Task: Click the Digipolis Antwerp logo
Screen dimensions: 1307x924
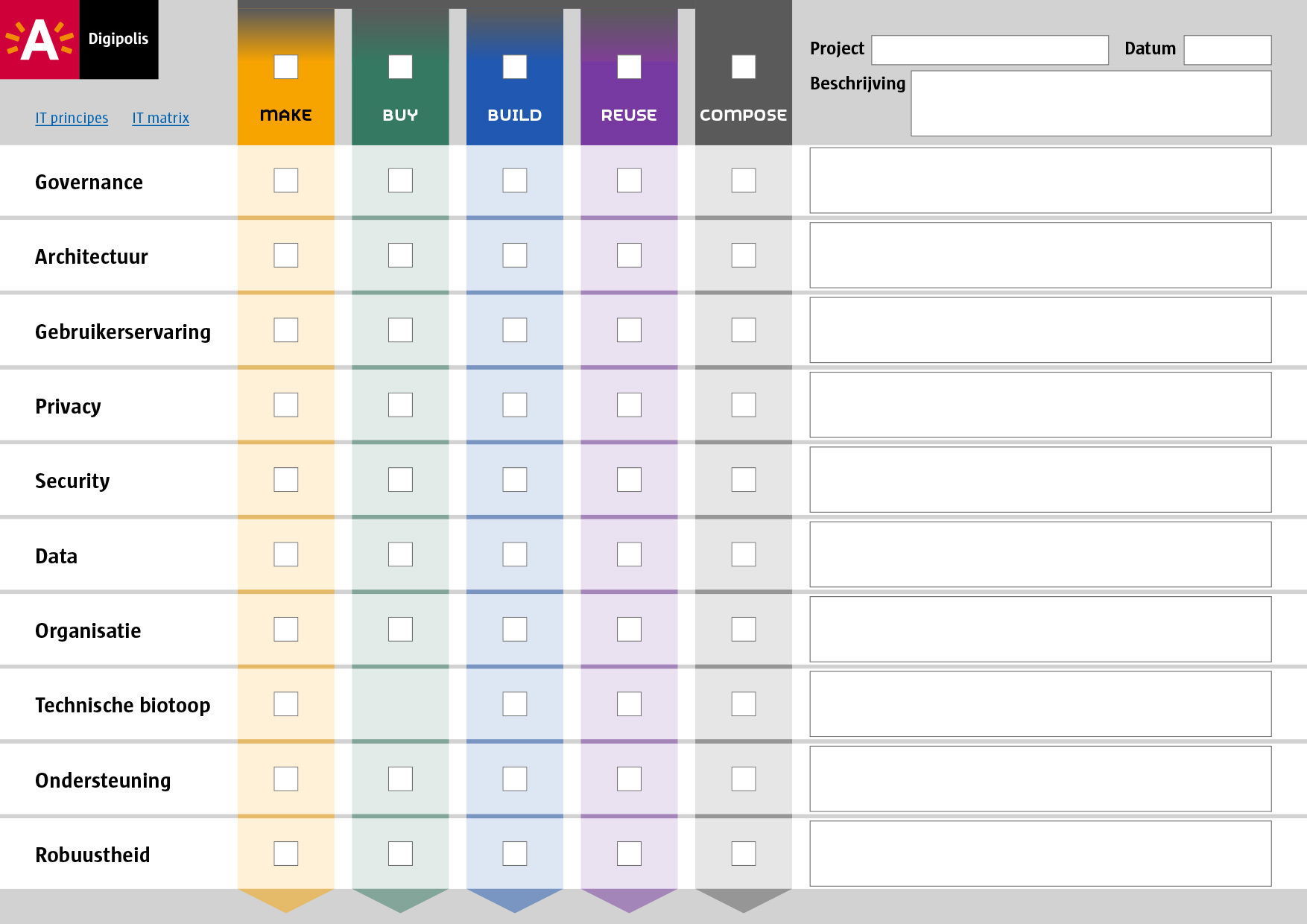Action: (x=79, y=39)
